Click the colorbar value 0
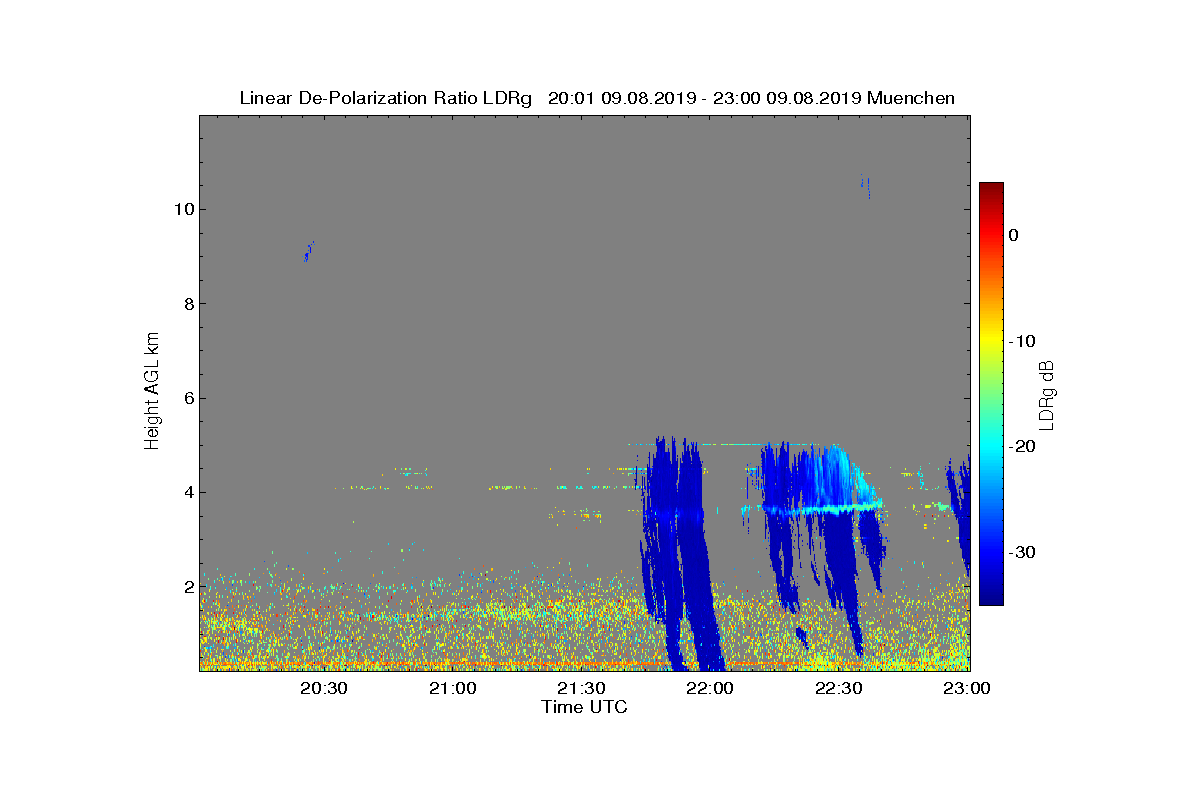 [x=1013, y=235]
